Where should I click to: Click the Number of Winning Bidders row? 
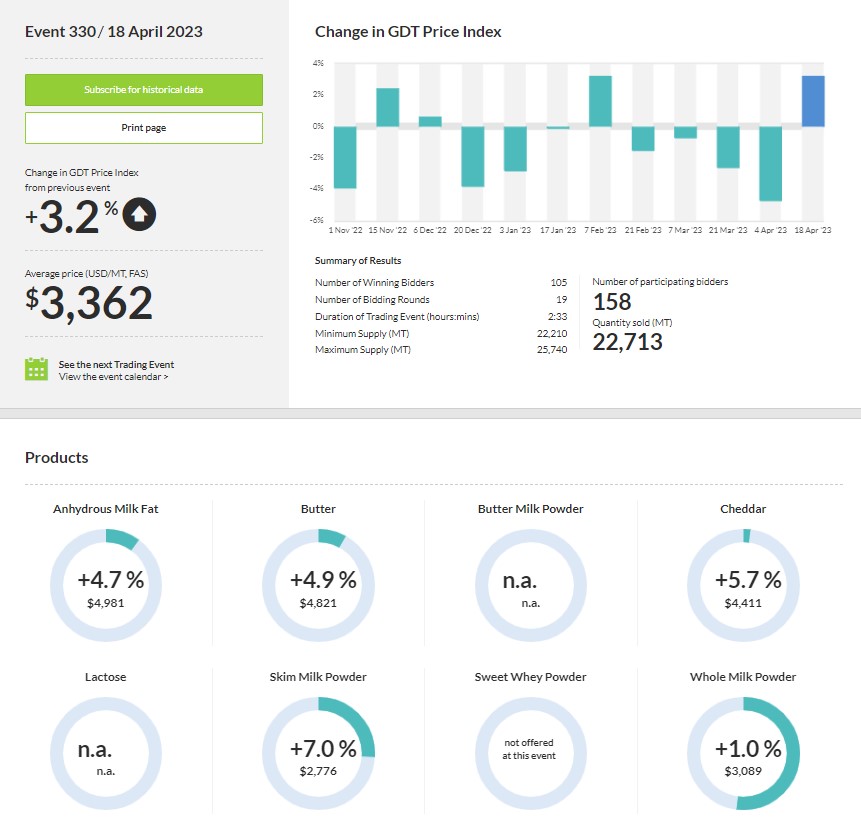(441, 283)
